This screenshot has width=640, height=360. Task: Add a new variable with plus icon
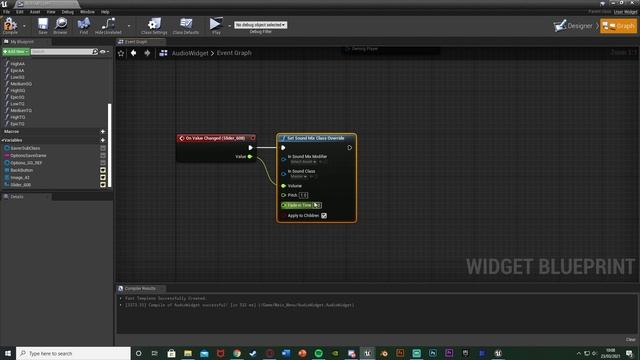pyautogui.click(x=103, y=140)
